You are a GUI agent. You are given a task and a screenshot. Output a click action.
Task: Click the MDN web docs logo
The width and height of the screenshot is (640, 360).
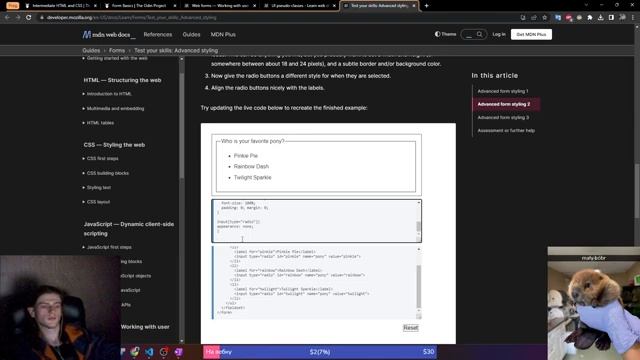tap(109, 35)
